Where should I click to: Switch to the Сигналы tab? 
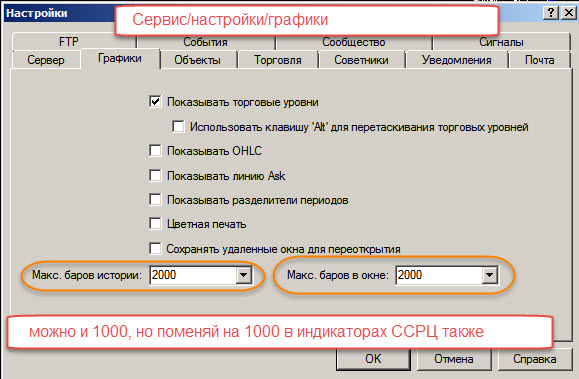tap(501, 42)
